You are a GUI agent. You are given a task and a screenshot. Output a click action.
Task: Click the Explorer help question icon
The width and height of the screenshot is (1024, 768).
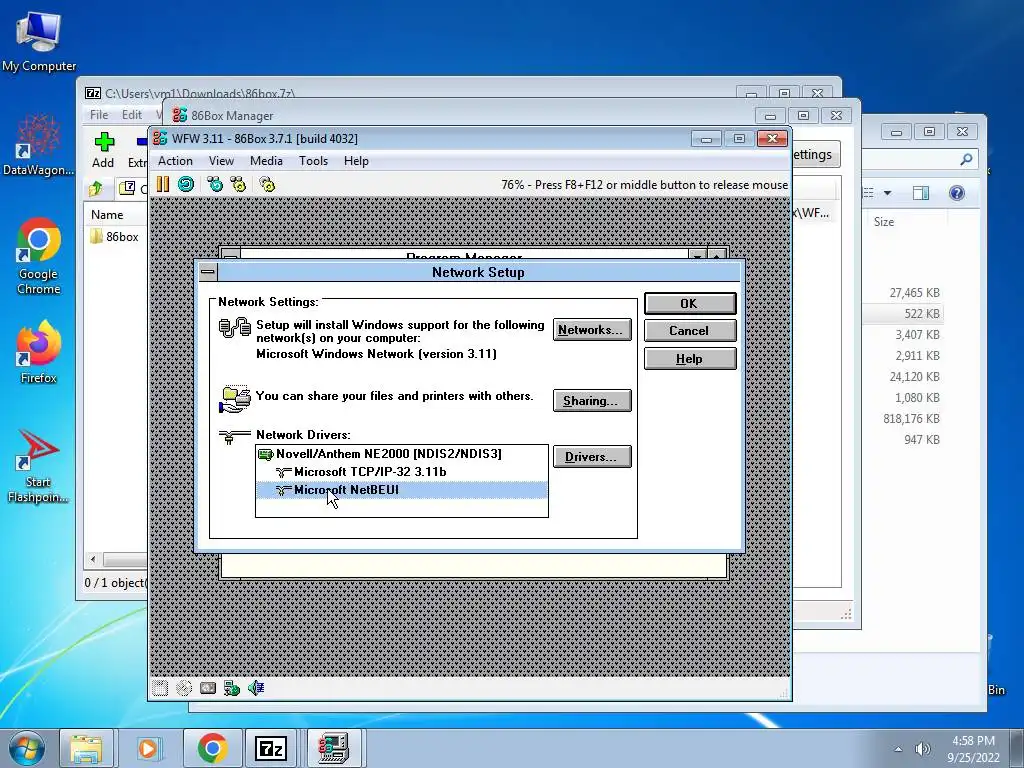(957, 193)
